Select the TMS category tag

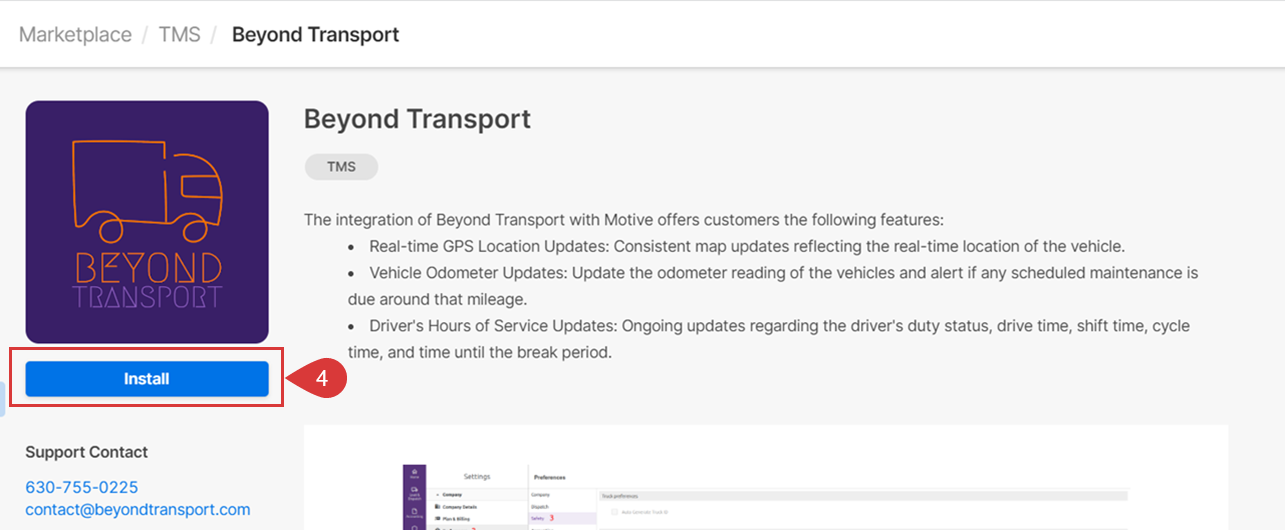pyautogui.click(x=341, y=167)
